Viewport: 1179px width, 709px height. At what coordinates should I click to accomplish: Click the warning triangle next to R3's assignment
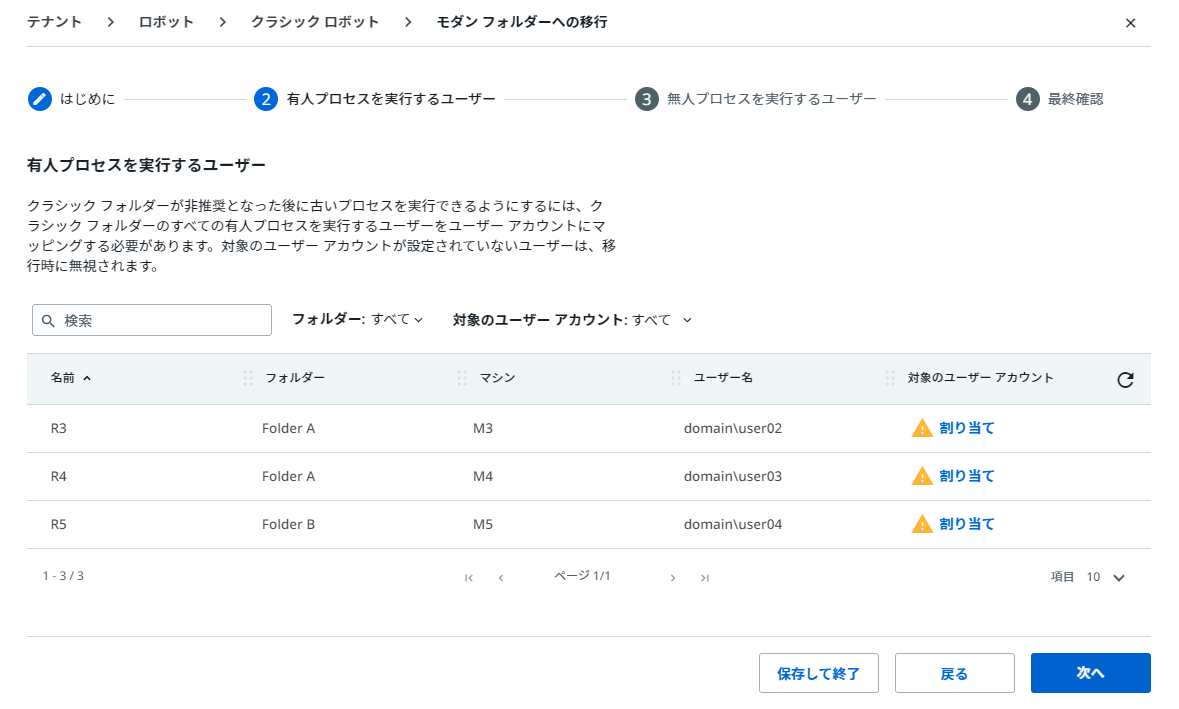pyautogui.click(x=921, y=427)
